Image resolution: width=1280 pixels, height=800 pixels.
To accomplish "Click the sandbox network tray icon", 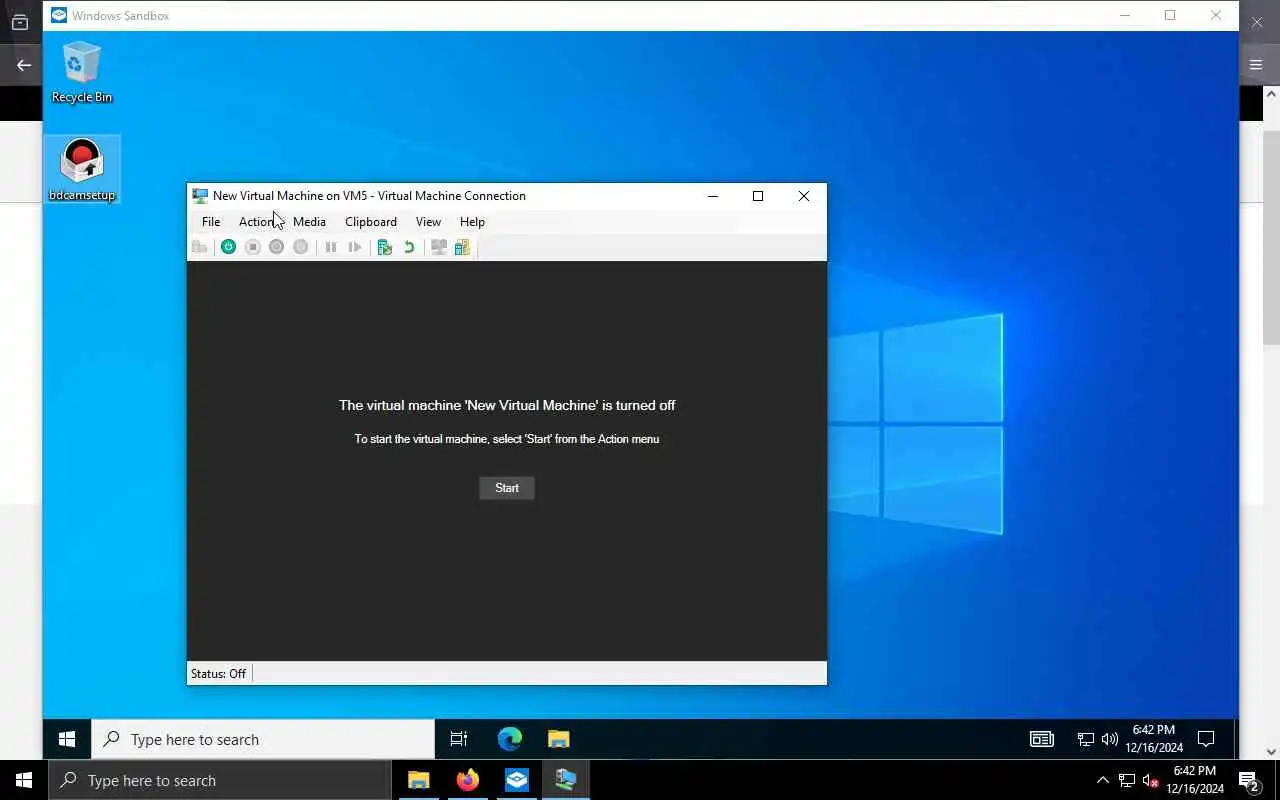I will (1086, 740).
